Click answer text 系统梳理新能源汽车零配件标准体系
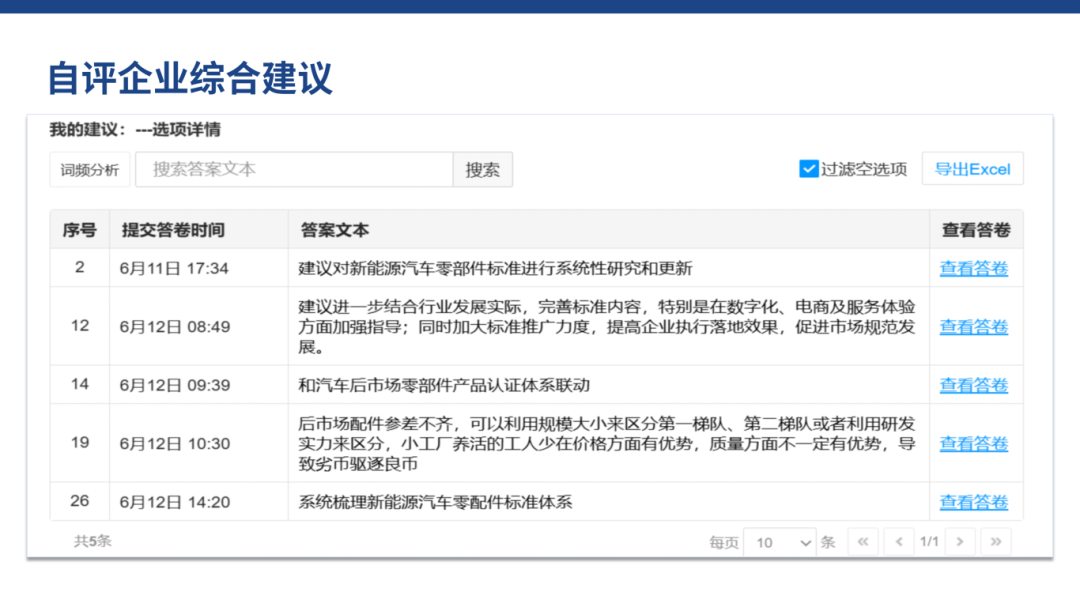1080x607 pixels. [435, 502]
